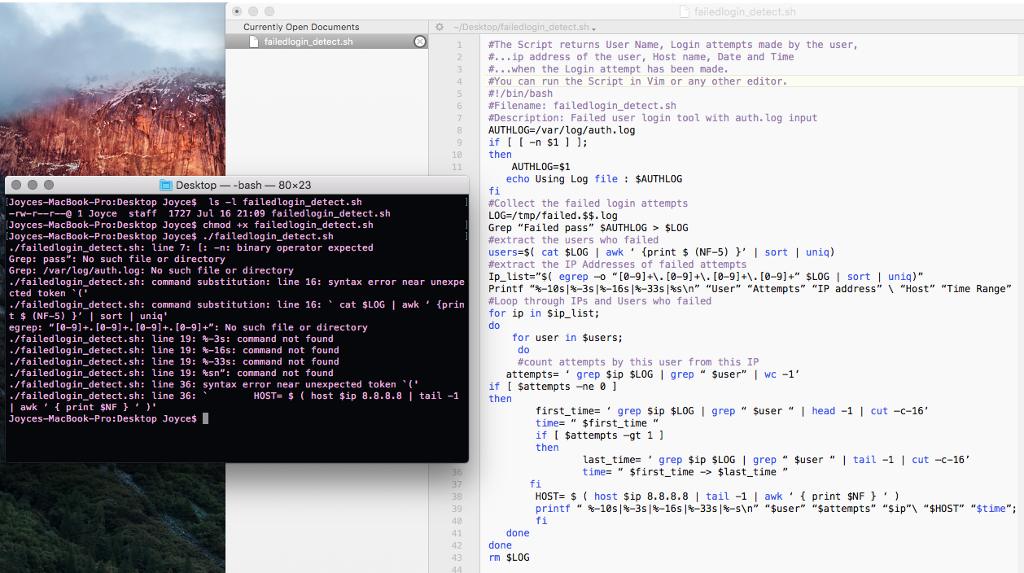Screen dimensions: 1024x573
Task: Close failedlogin_detect.sh using the sidebar X button
Action: pyautogui.click(x=420, y=41)
